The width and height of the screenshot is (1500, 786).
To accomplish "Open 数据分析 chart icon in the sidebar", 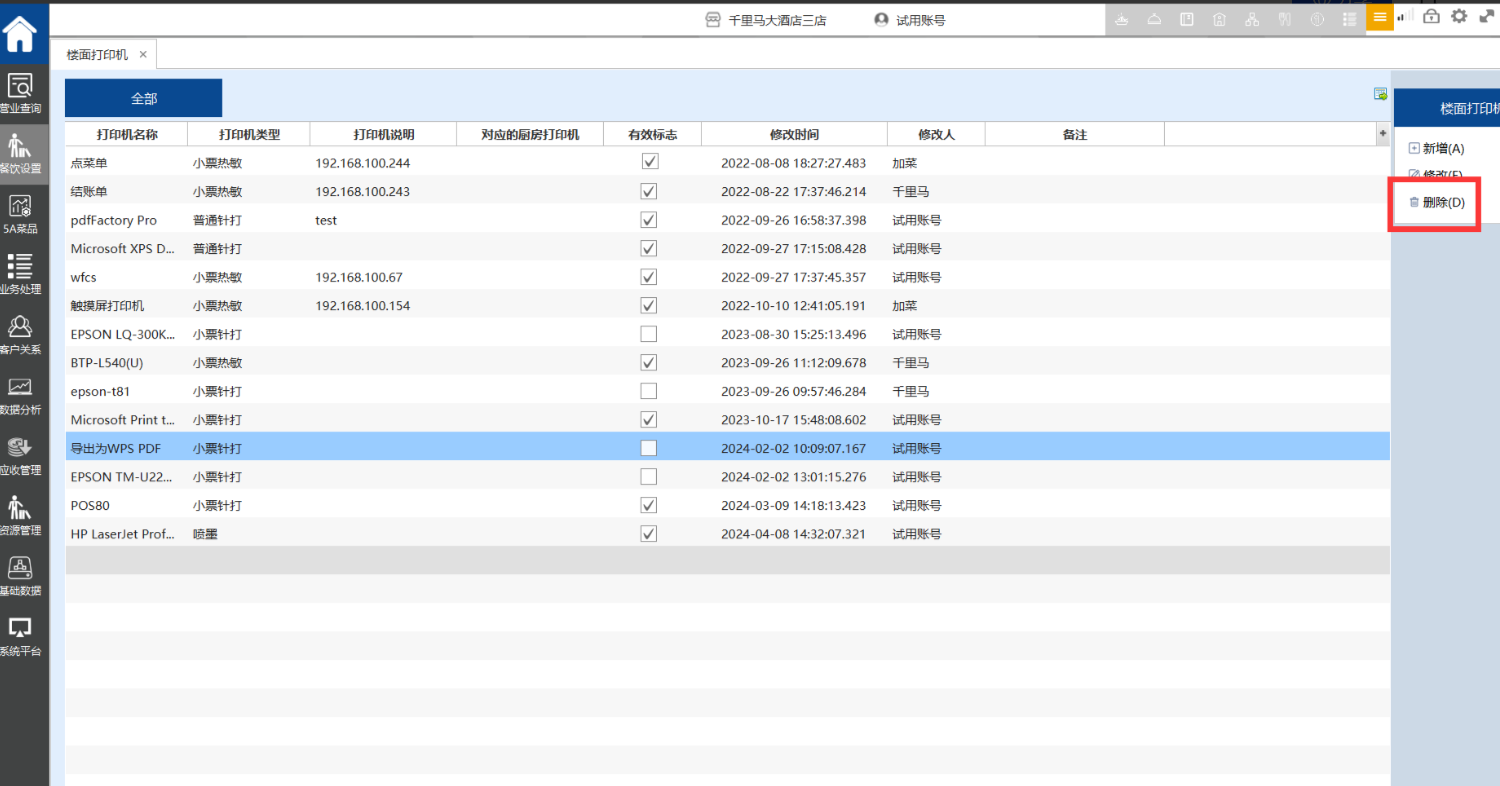I will (x=21, y=395).
